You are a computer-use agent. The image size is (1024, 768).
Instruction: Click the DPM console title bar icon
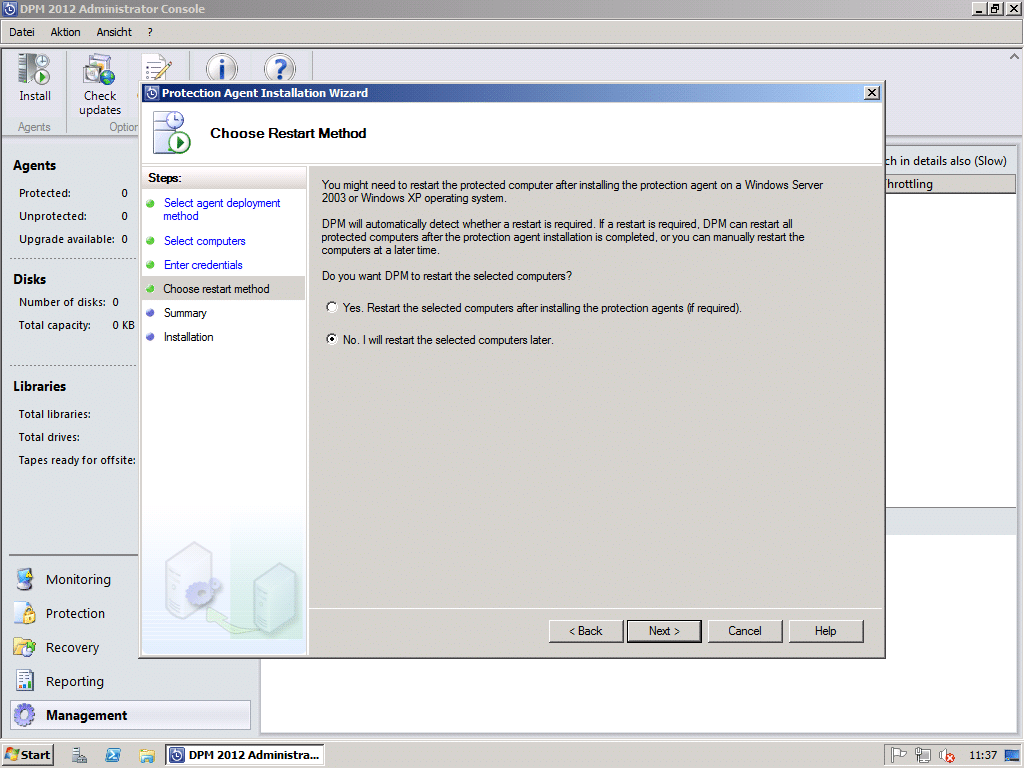[x=9, y=8]
